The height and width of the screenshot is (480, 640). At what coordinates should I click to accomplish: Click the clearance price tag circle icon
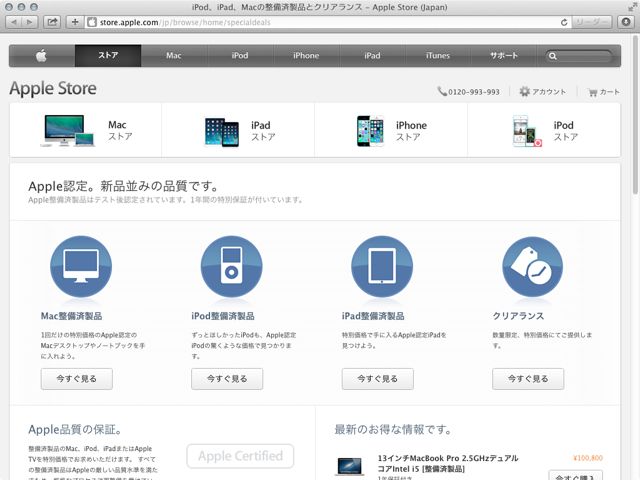point(532,267)
